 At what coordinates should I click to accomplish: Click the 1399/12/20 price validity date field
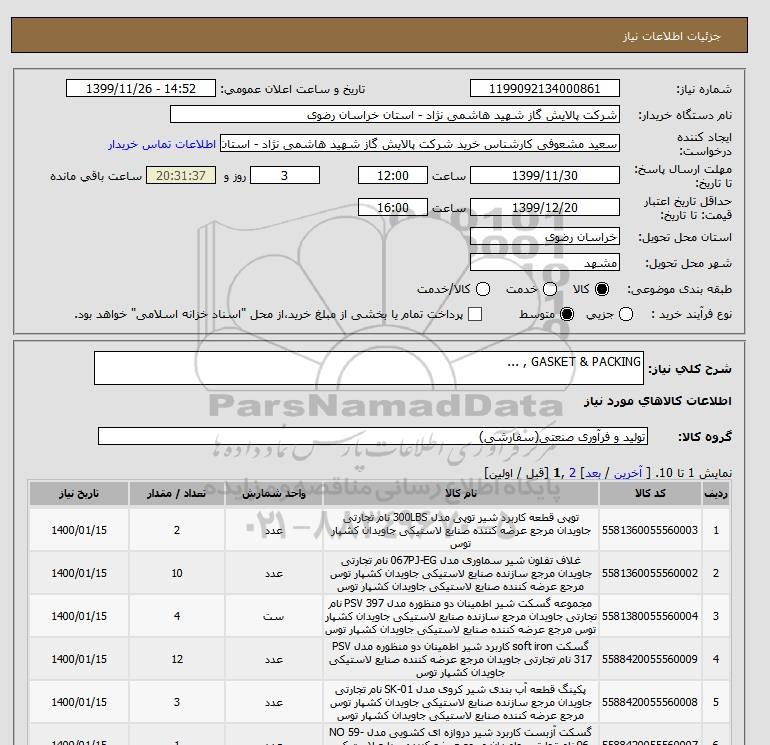point(545,207)
